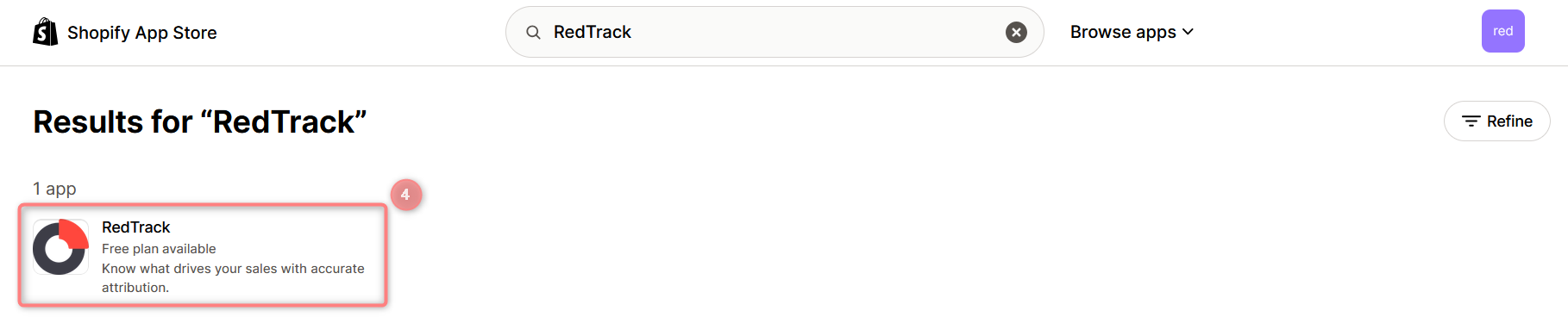Click the 'Results for RedTrack' heading
The height and width of the screenshot is (317, 1568).
200,121
